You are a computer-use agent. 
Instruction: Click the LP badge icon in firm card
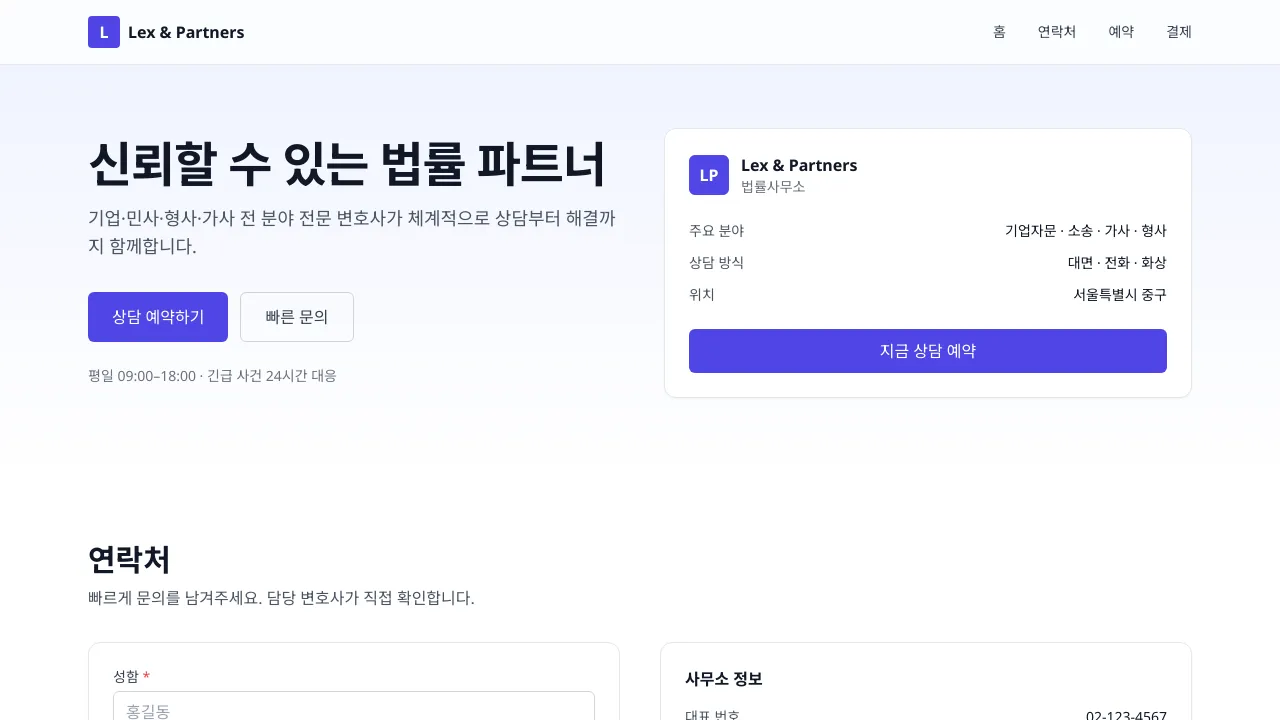(x=708, y=175)
